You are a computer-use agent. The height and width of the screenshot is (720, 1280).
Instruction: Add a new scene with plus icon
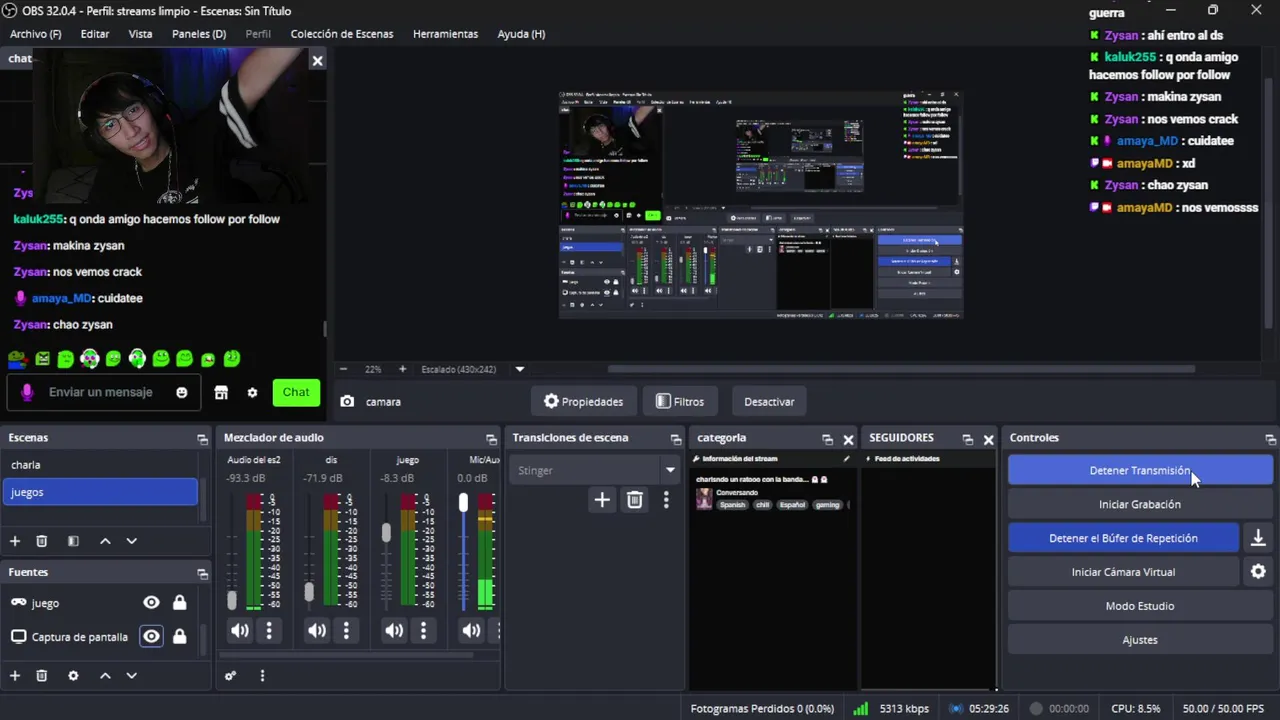point(15,541)
